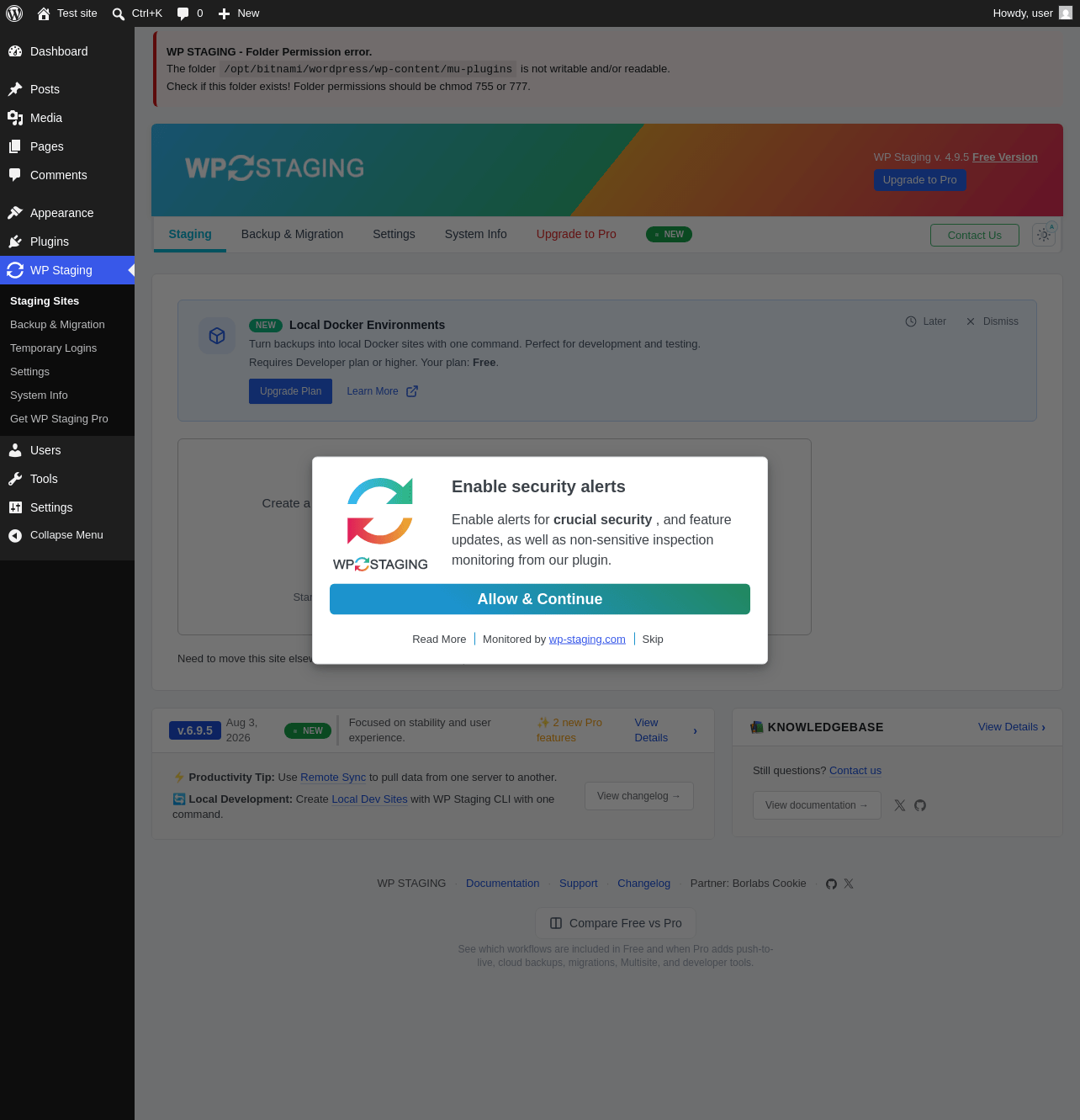Open the Pages menu
The width and height of the screenshot is (1080, 1120).
(x=67, y=146)
